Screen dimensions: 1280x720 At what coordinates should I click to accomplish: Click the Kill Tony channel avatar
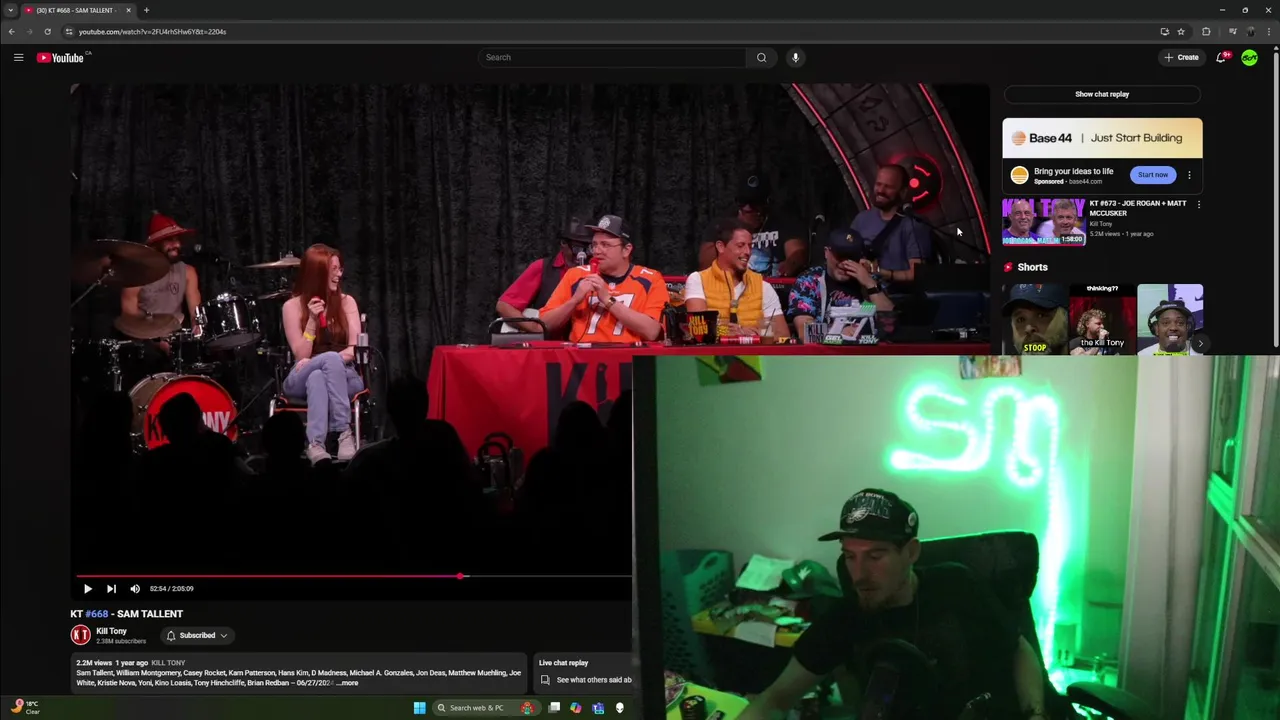(x=80, y=635)
